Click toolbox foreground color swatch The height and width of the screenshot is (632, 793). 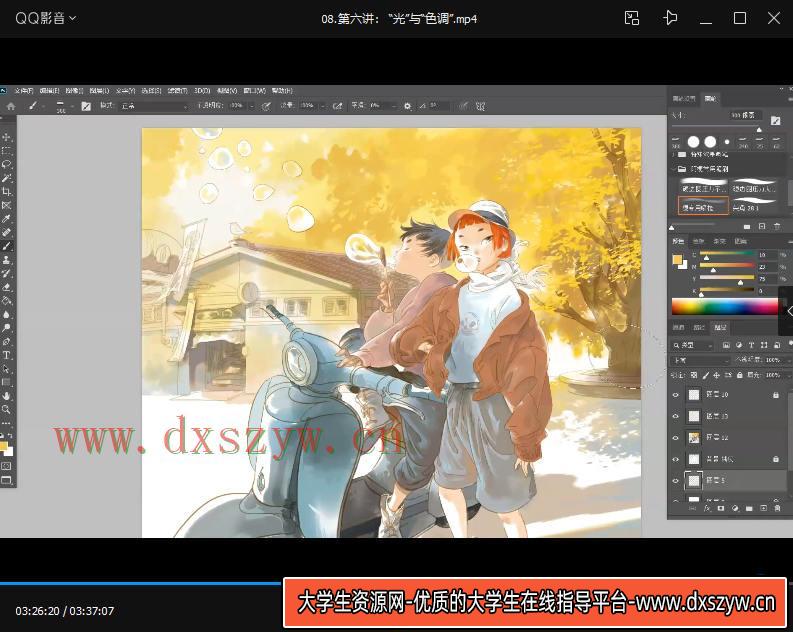click(x=4, y=446)
